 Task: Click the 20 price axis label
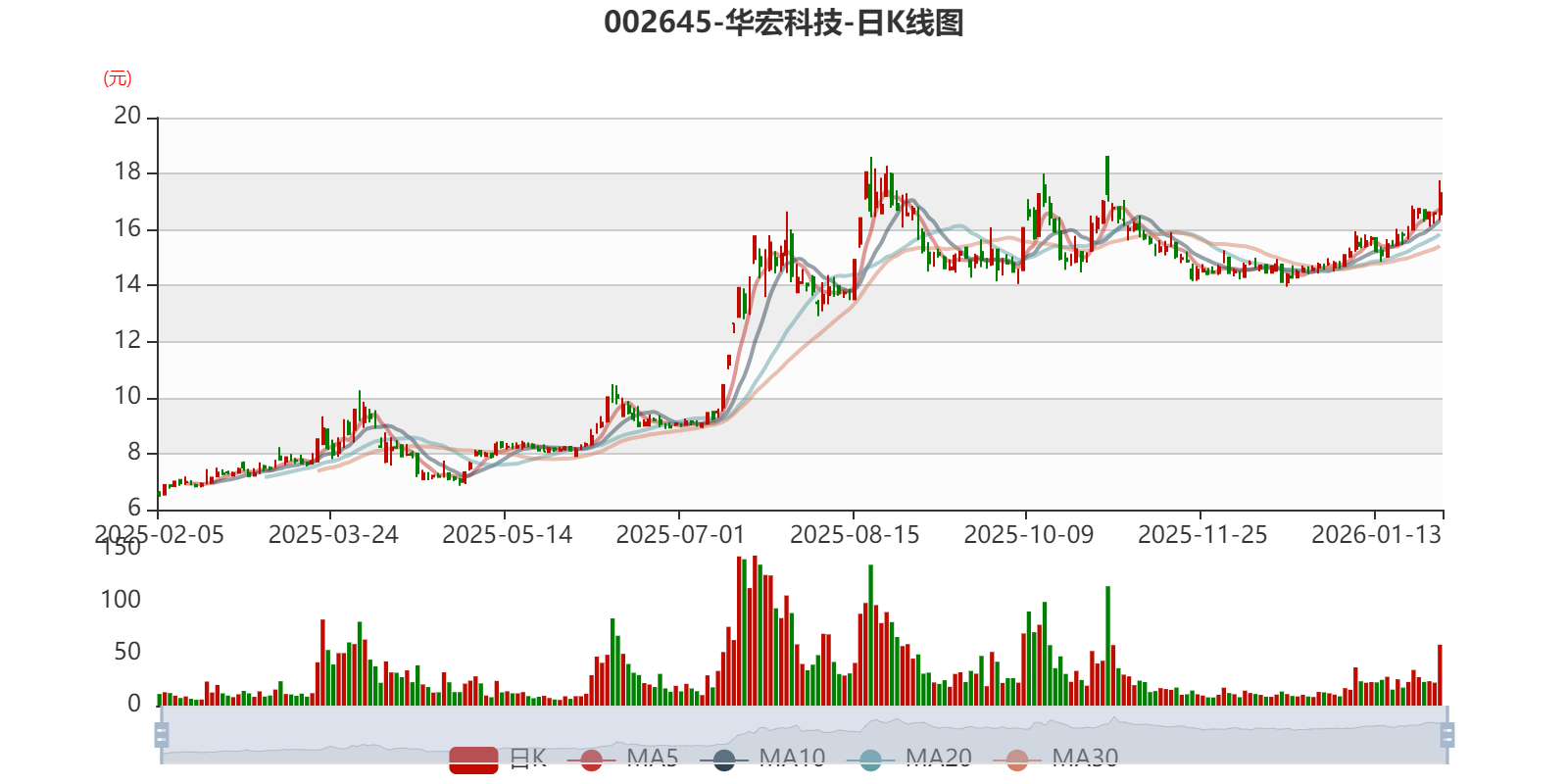tap(127, 116)
